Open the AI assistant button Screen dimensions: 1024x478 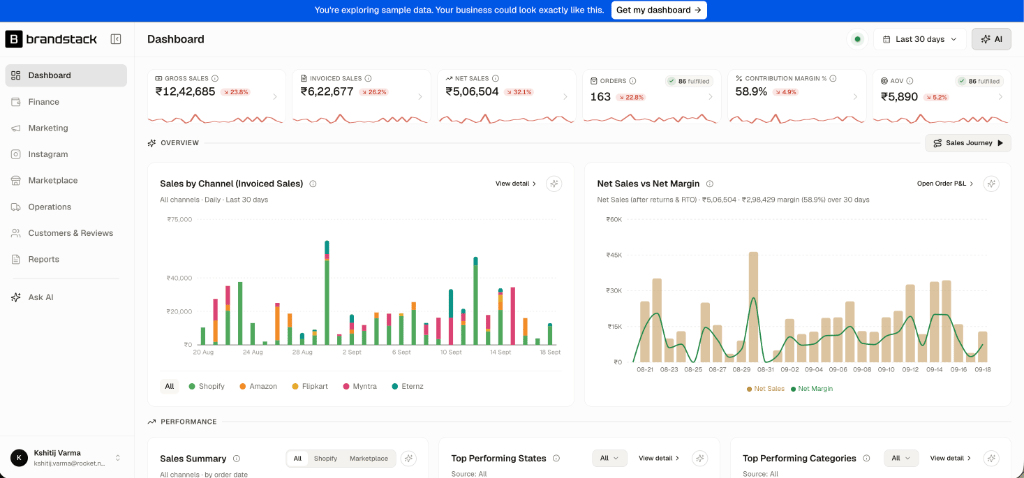click(991, 39)
